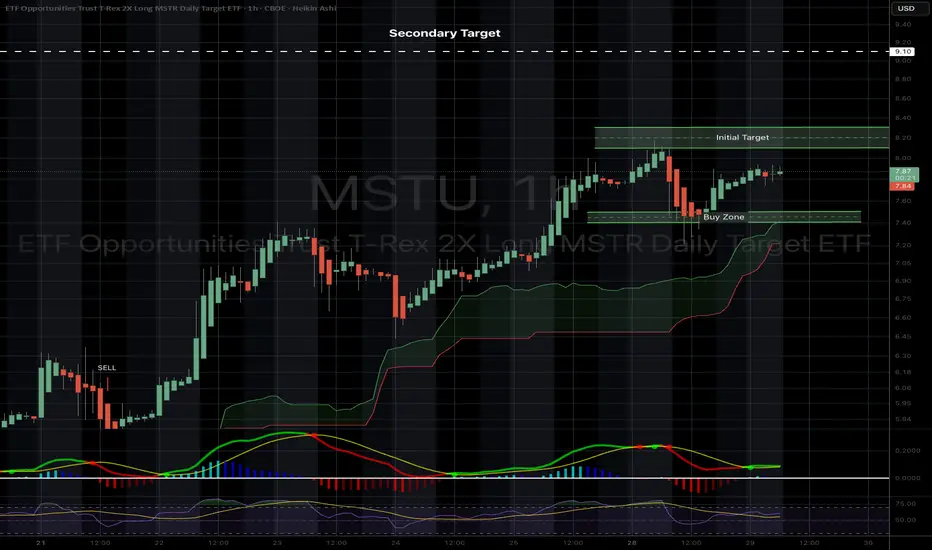Click the chart title symbol description text

tap(170, 8)
